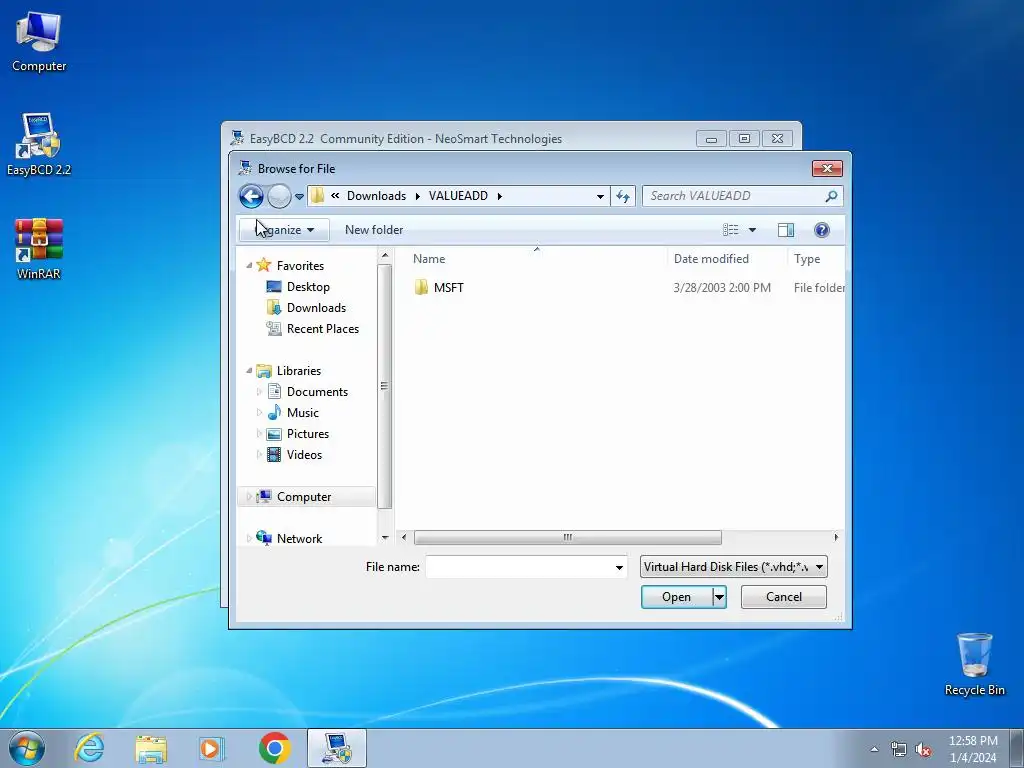
Task: Click the taskbar clock showing 12:58 PM
Action: point(973,749)
